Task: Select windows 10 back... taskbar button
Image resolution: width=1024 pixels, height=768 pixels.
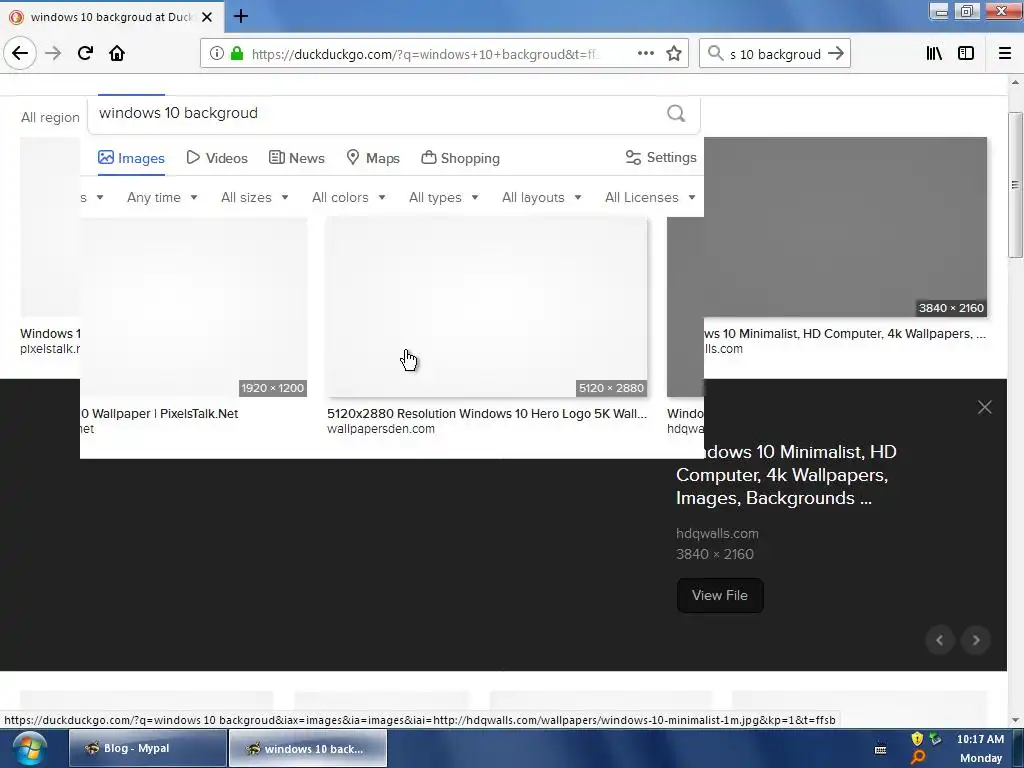Action: point(308,748)
